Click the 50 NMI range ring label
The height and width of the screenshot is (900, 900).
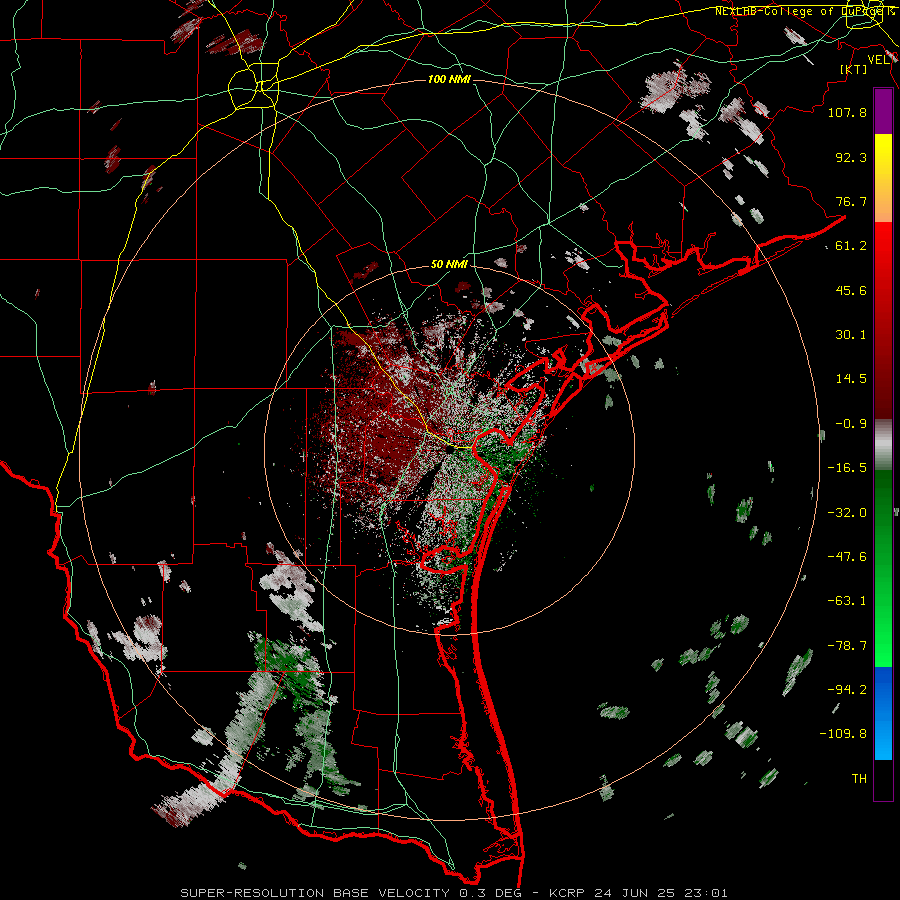[x=449, y=264]
